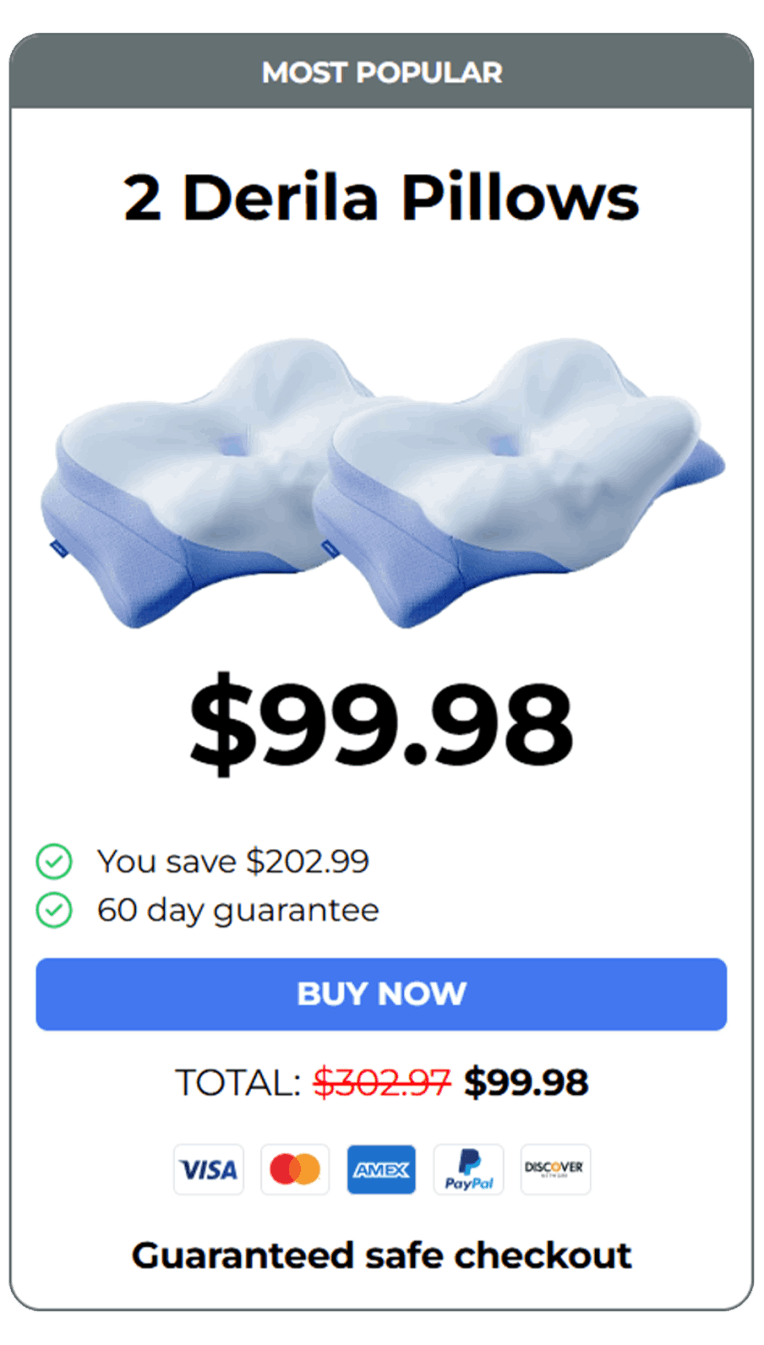Click green checkmark beside 60 day guarantee
764x1345 pixels.
pos(54,910)
